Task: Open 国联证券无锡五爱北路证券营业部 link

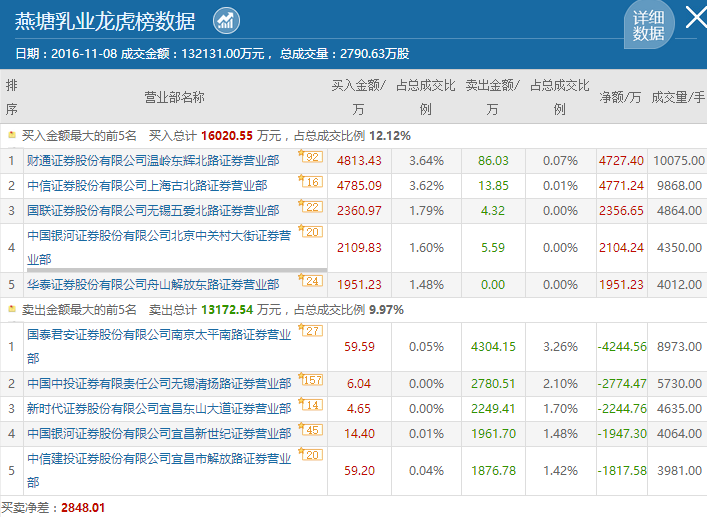Action: (x=153, y=210)
